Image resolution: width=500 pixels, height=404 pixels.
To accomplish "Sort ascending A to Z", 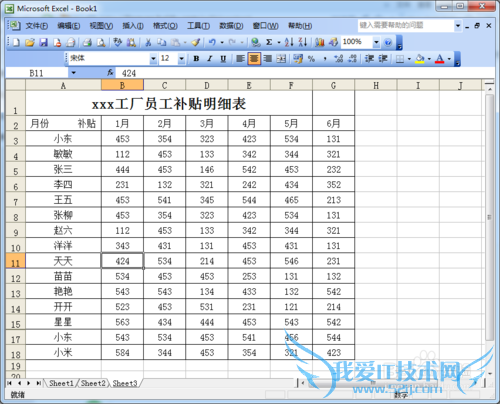I will tap(289, 42).
